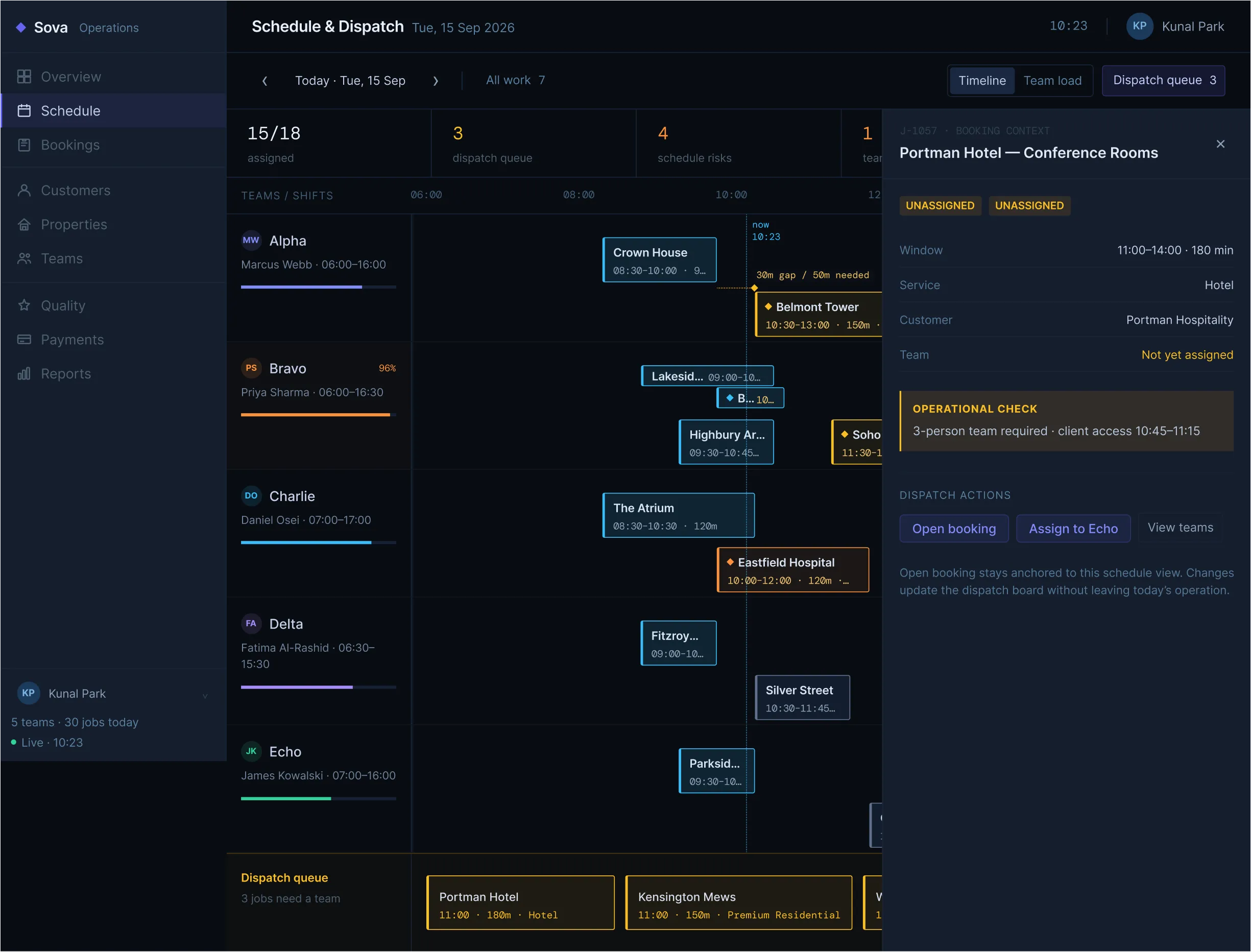The height and width of the screenshot is (952, 1251).
Task: Select Belmont Tower job block
Action: (x=818, y=315)
